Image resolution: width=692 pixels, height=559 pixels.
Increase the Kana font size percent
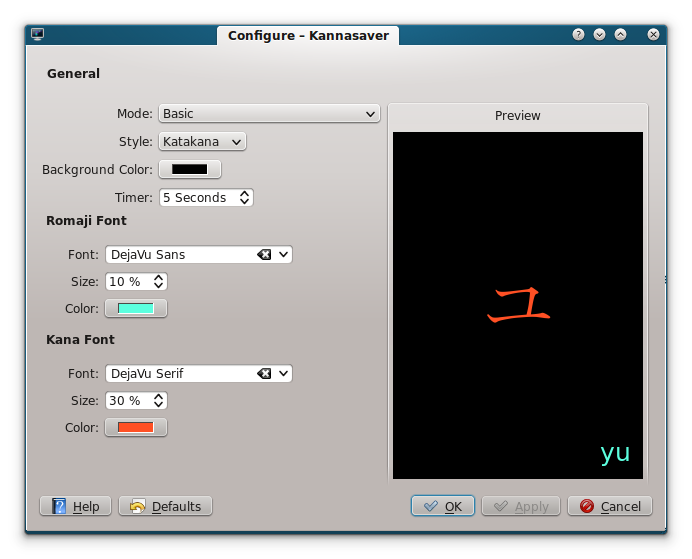click(158, 396)
